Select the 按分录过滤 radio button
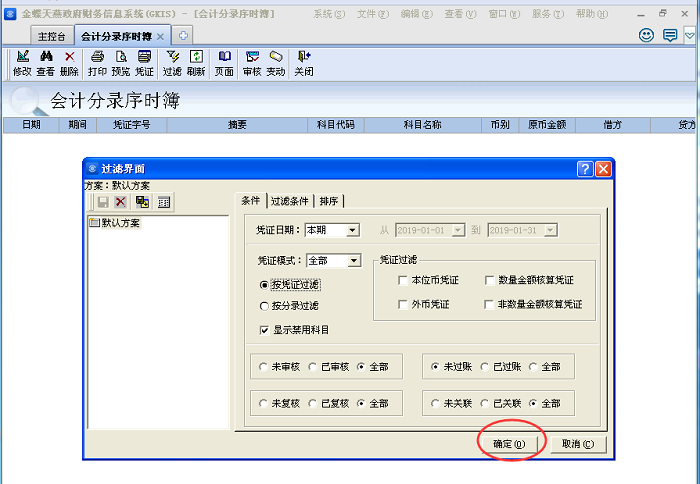700x484 pixels. click(264, 307)
